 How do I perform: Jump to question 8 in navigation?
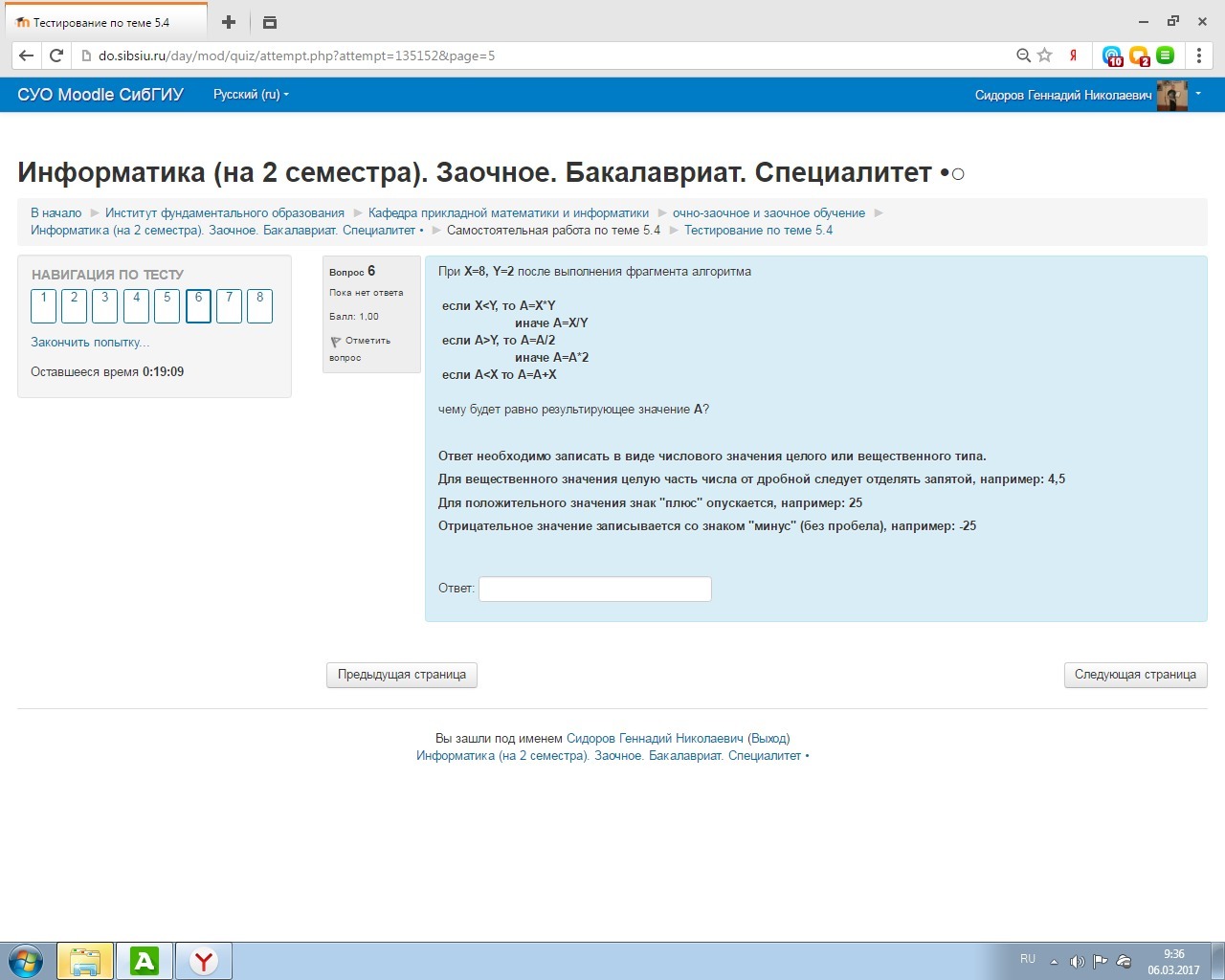point(259,305)
